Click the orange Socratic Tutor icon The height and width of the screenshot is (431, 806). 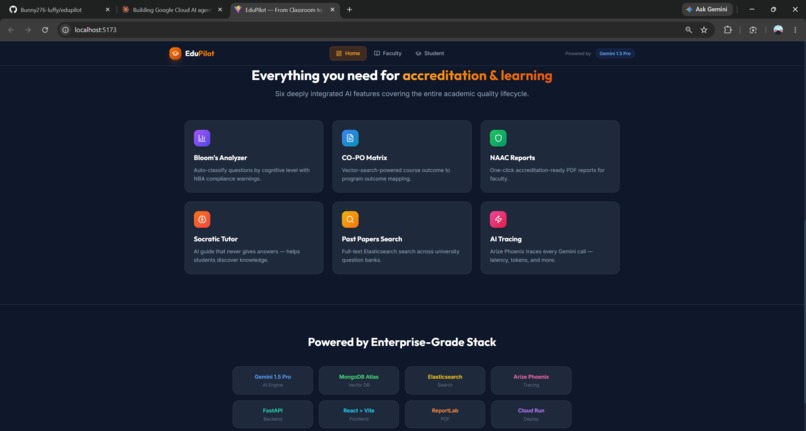202,219
